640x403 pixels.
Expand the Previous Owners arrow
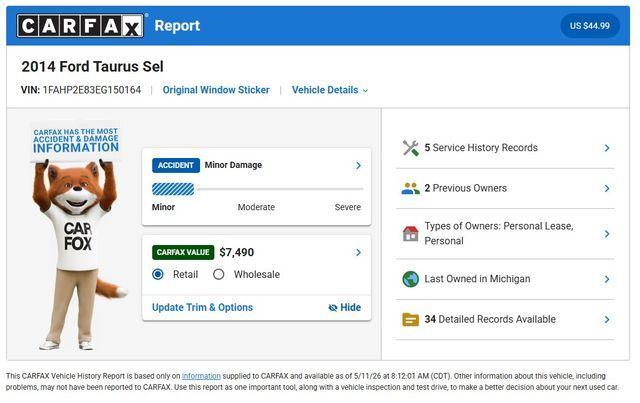(x=607, y=189)
